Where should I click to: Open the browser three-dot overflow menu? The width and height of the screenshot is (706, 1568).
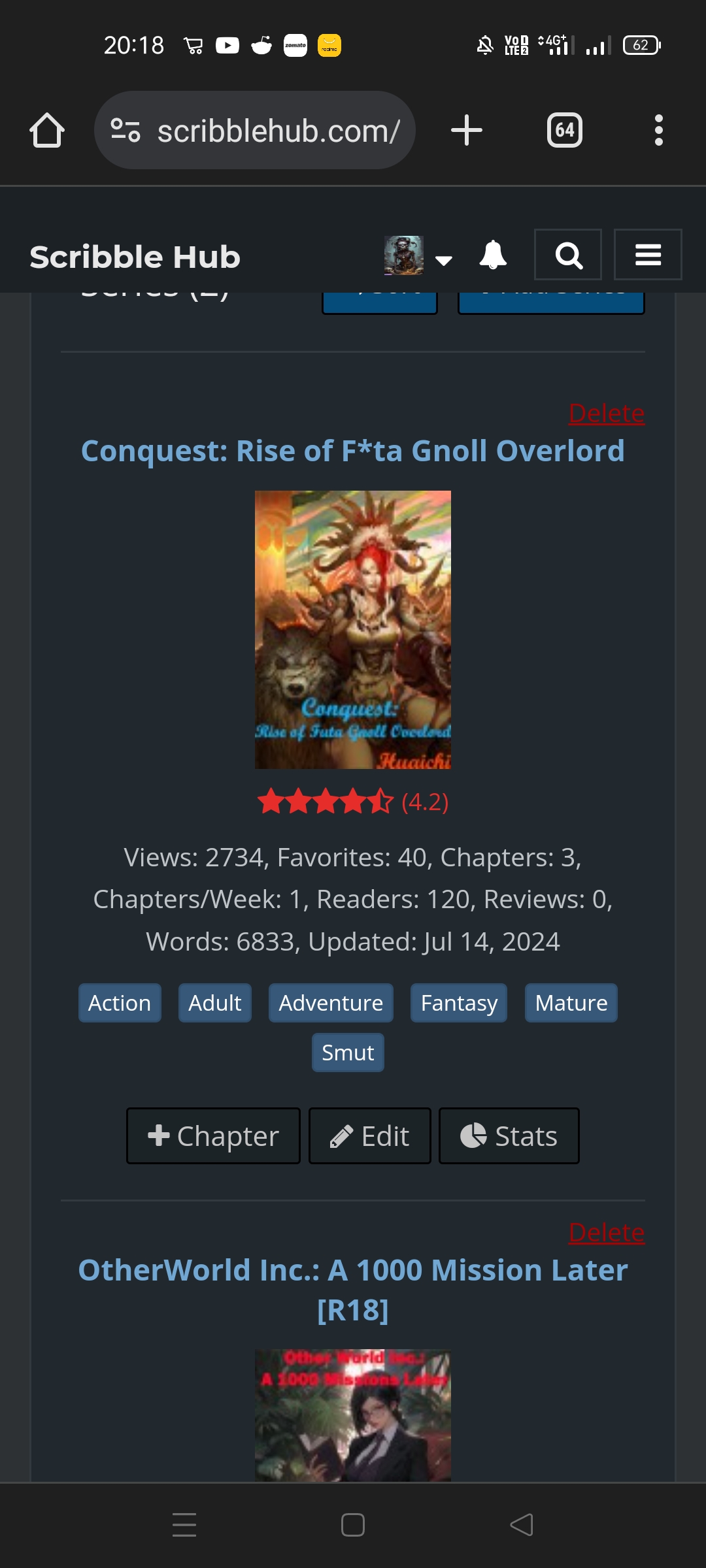coord(659,130)
